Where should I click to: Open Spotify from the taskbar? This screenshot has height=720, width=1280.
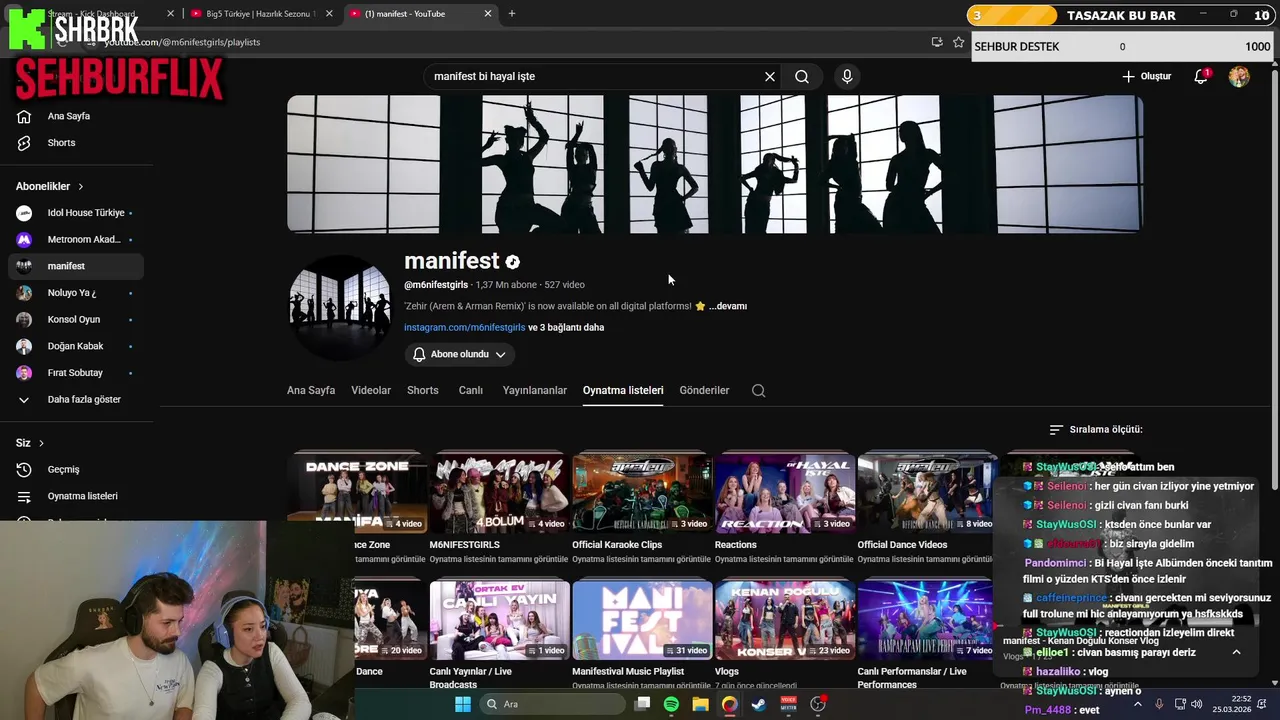(671, 704)
